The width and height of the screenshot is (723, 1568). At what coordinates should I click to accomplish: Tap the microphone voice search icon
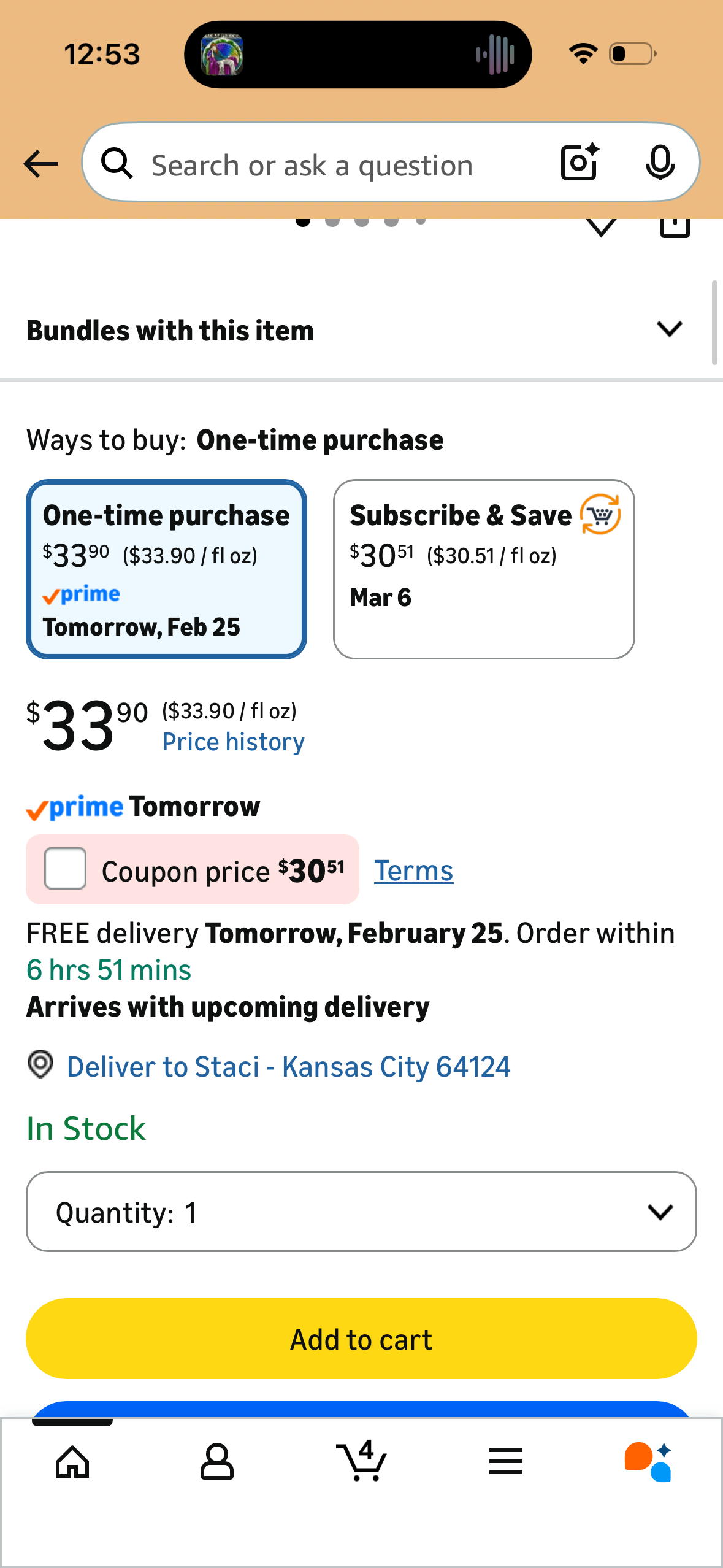click(x=660, y=163)
